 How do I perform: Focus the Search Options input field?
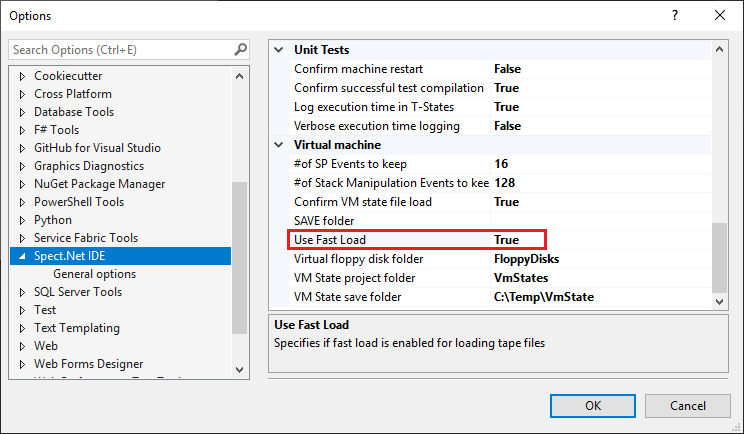[x=122, y=50]
